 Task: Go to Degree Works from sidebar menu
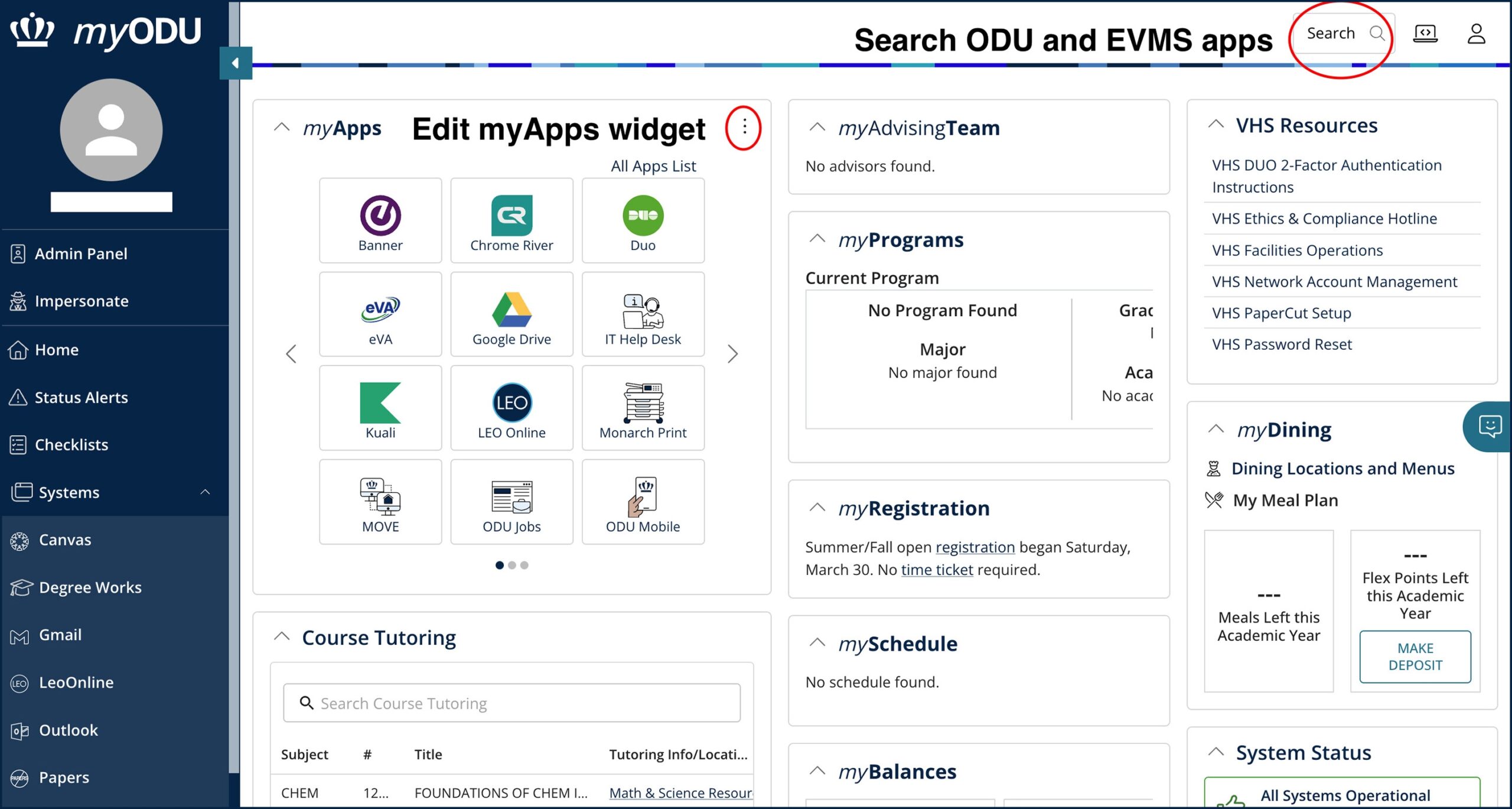(x=90, y=587)
